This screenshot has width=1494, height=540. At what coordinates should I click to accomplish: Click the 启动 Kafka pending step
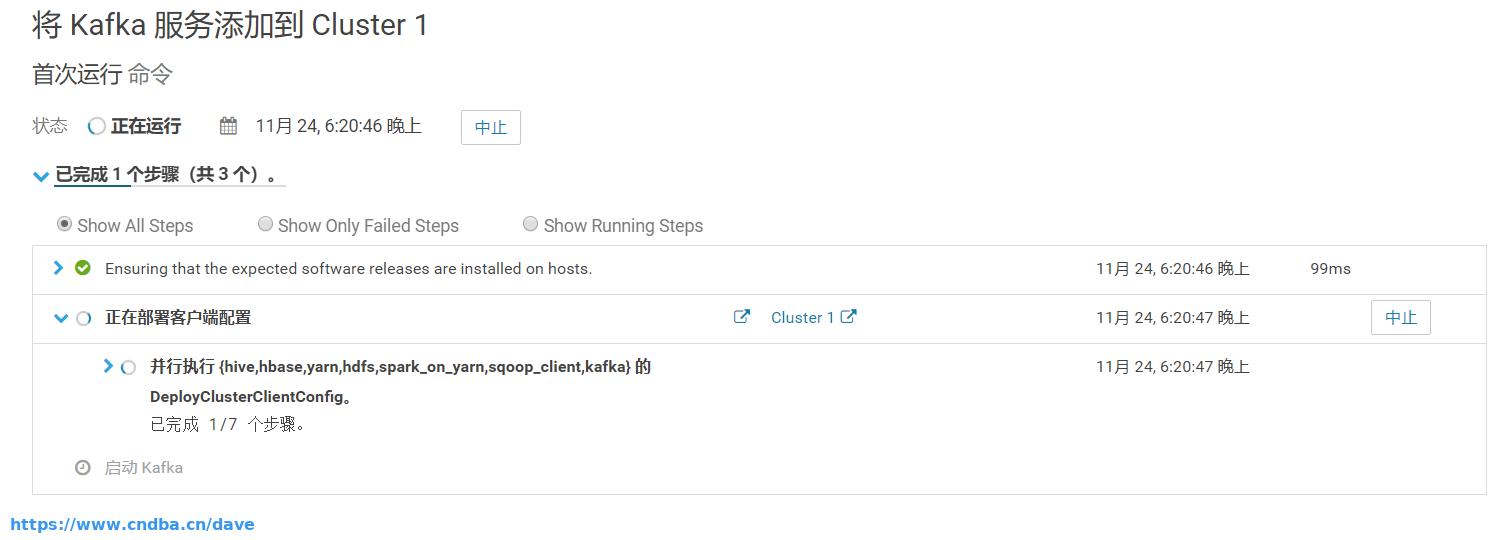pos(143,467)
